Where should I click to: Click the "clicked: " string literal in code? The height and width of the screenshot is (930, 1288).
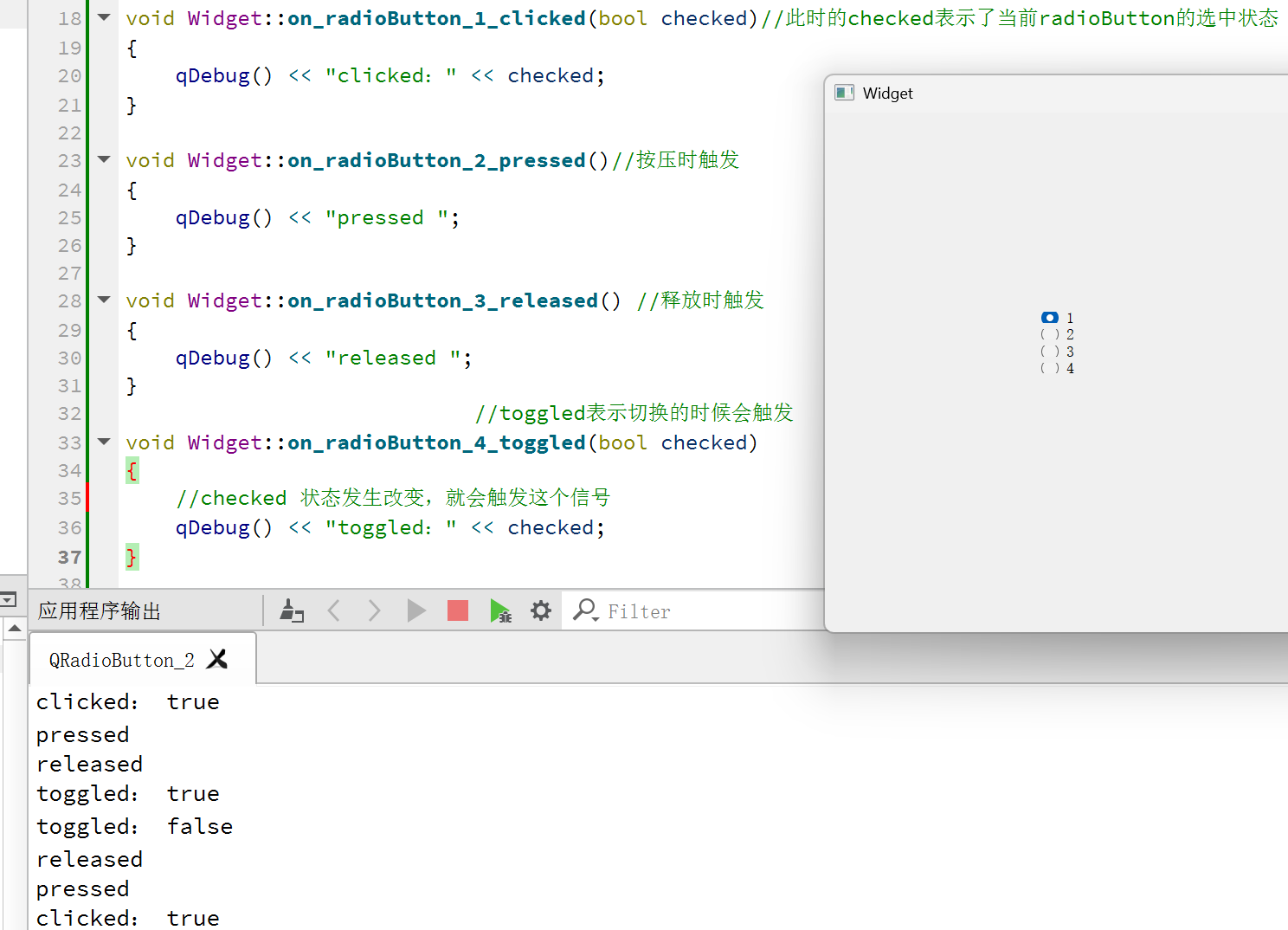pyautogui.click(x=391, y=75)
